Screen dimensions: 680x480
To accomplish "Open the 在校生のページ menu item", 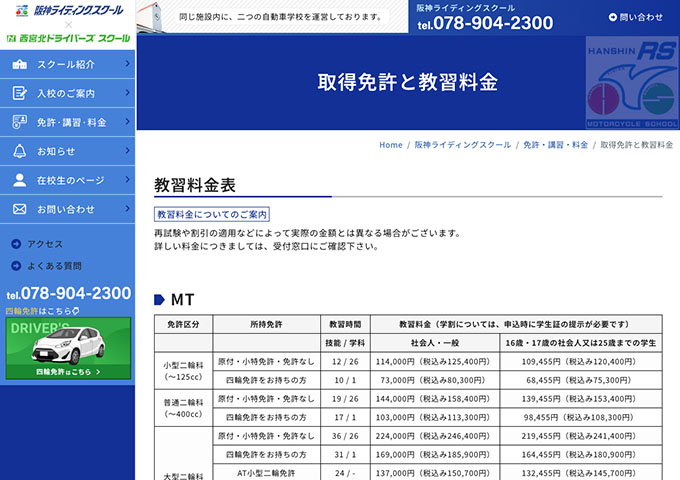I will 67,180.
